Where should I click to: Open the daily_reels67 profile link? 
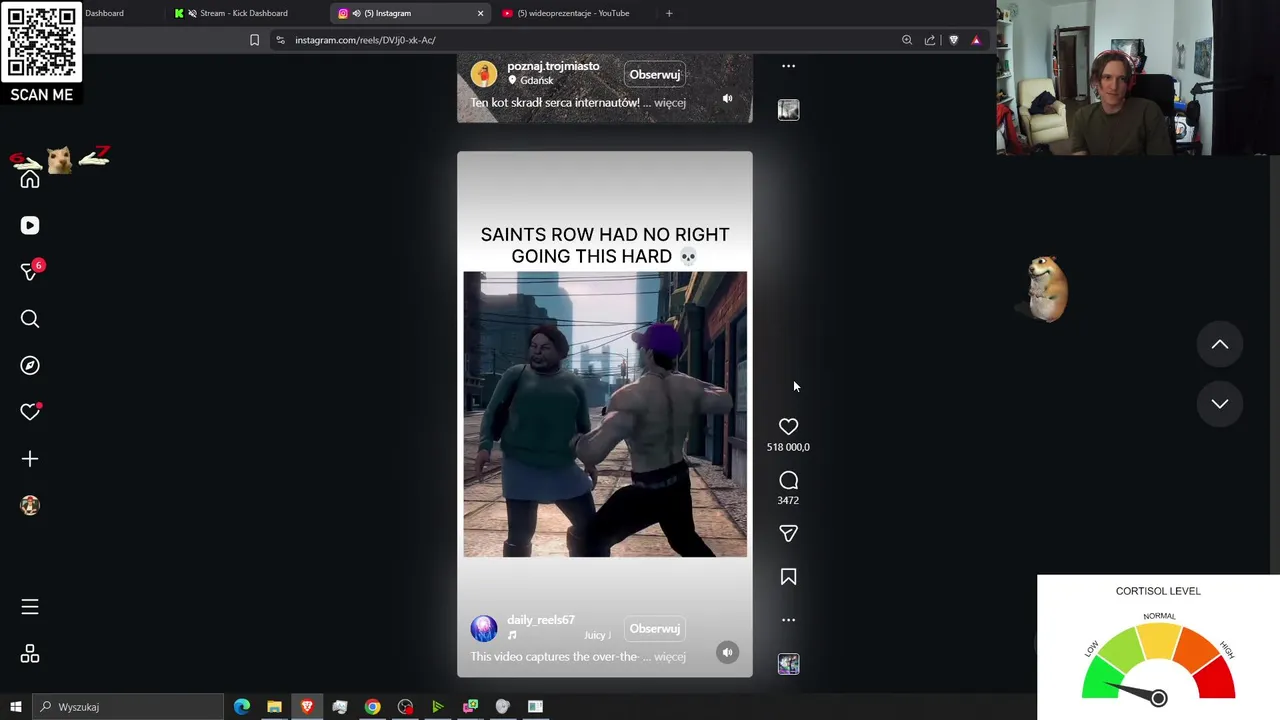click(x=541, y=620)
